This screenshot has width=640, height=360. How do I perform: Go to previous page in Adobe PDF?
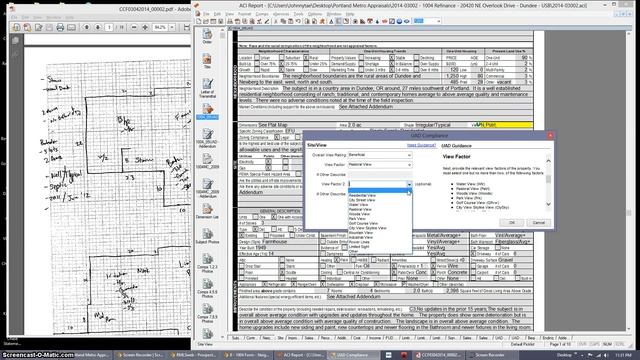[x=87, y=27]
